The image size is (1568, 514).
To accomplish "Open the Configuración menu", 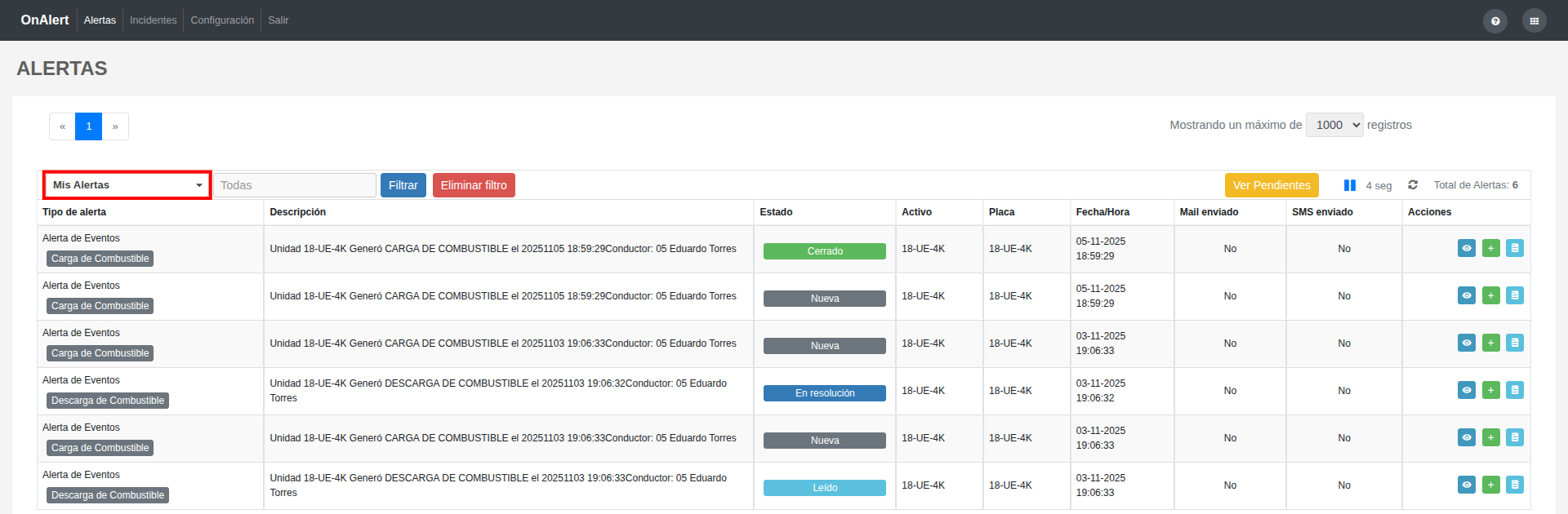I will click(222, 20).
